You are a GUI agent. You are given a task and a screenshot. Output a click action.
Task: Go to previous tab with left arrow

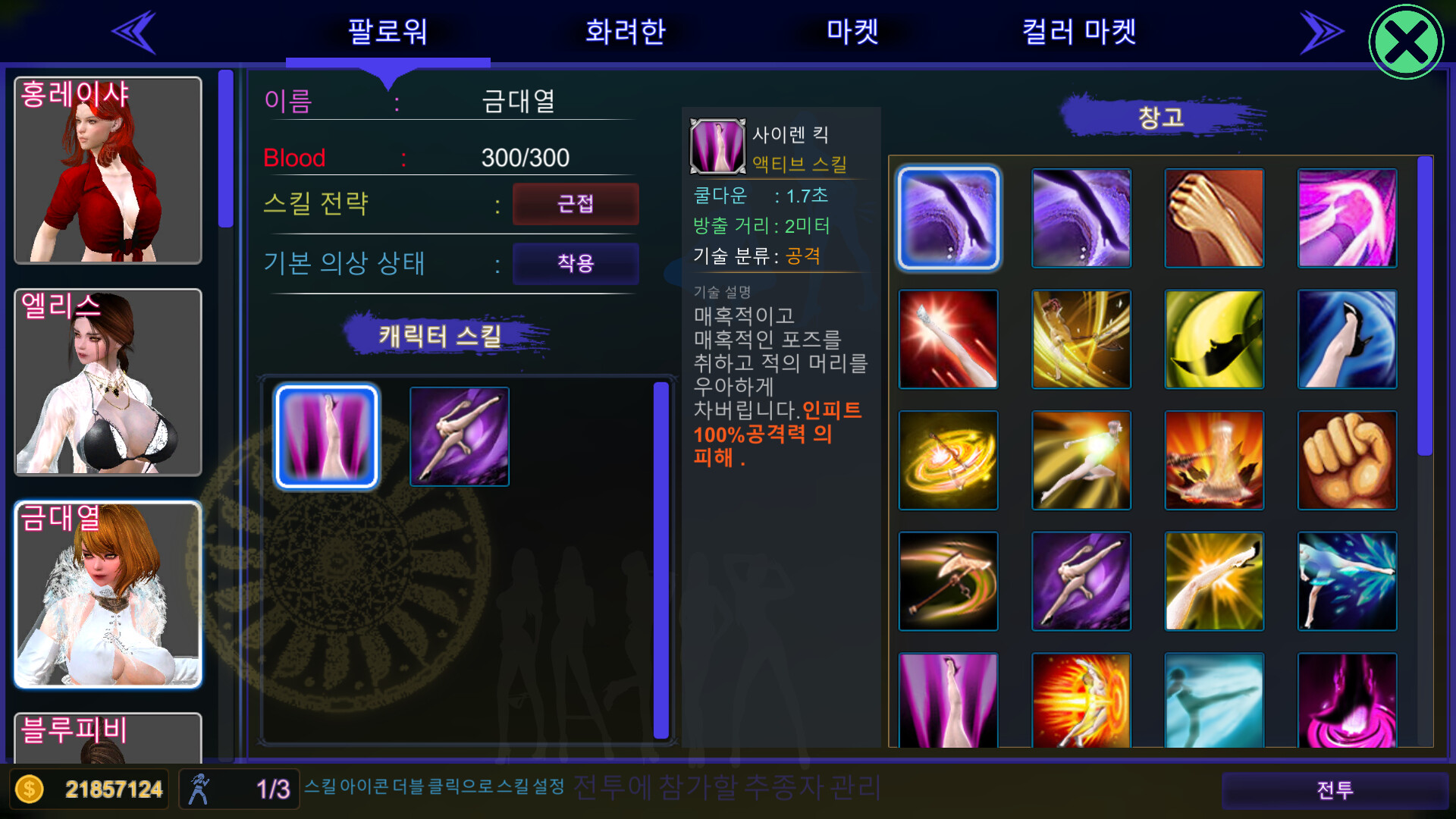point(134,32)
